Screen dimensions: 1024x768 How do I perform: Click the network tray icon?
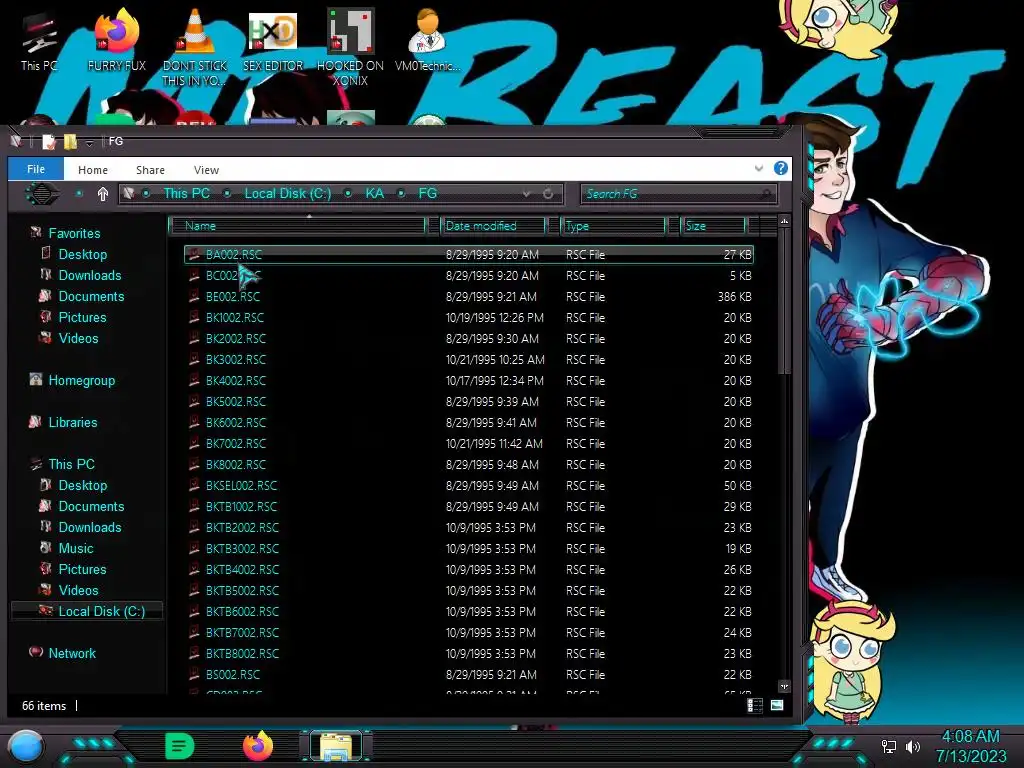point(888,746)
